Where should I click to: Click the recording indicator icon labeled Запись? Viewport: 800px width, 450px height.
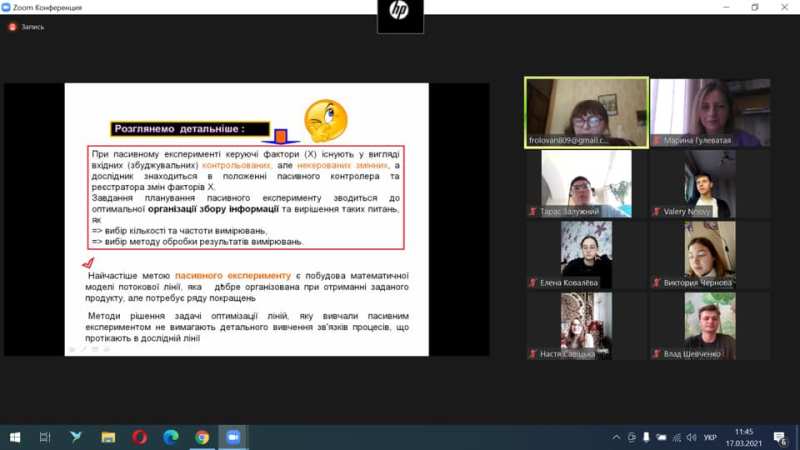pyautogui.click(x=13, y=27)
